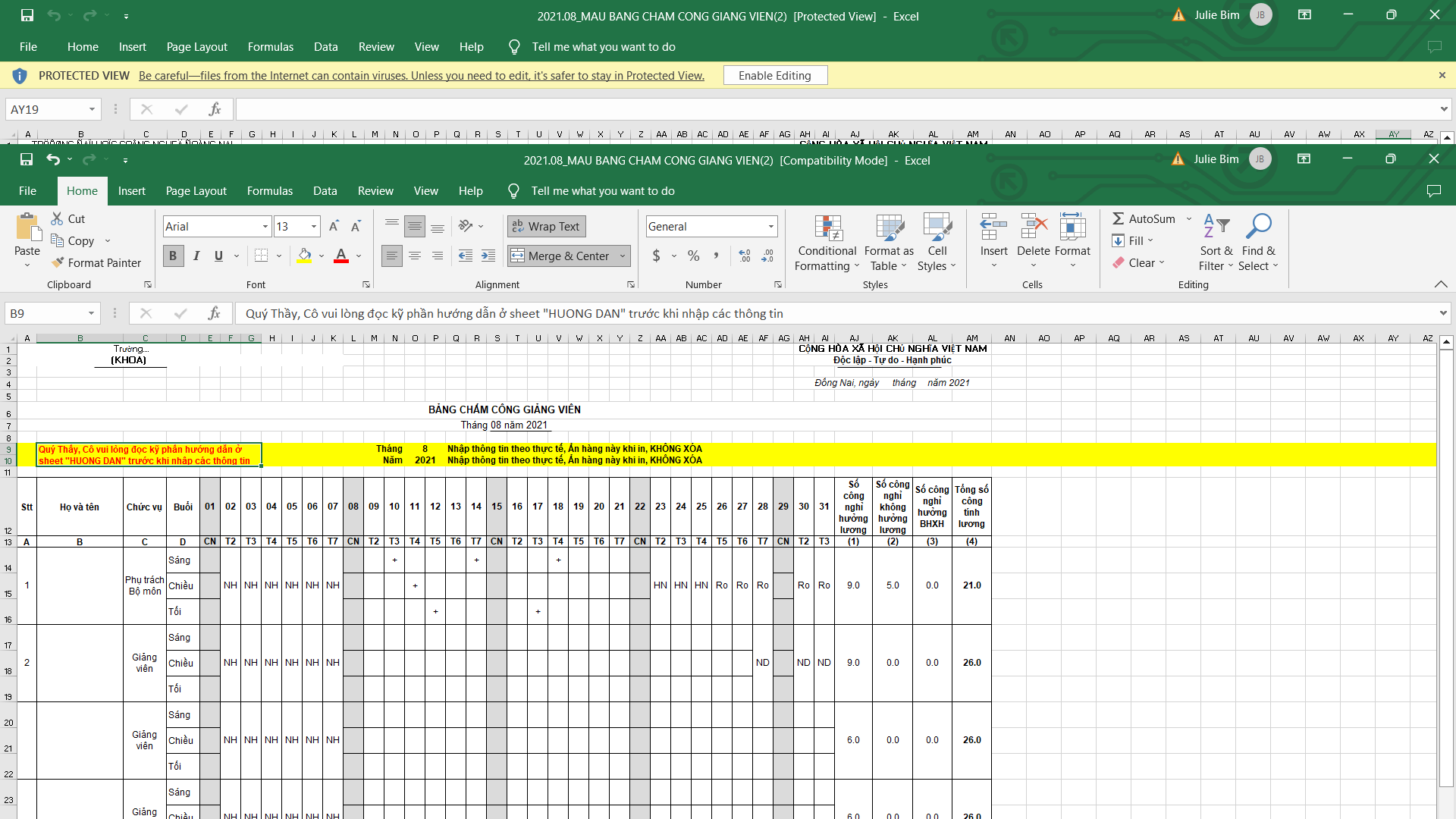Click the Enable Editing button
This screenshot has height=819, width=1456.
click(x=774, y=75)
